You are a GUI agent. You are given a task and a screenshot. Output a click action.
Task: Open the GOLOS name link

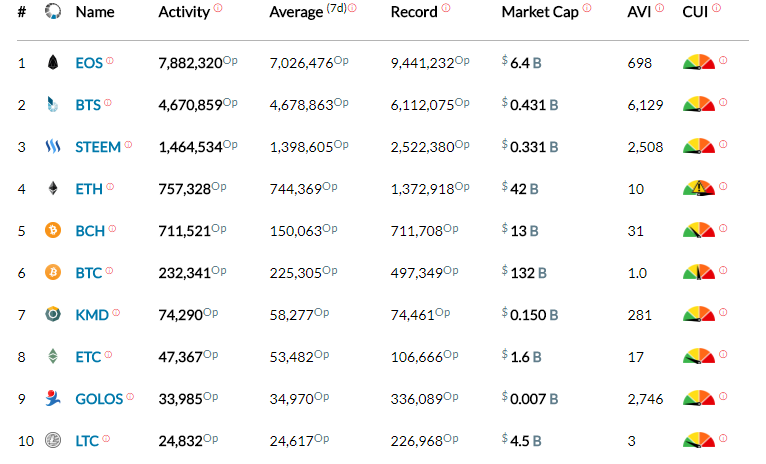click(99, 399)
